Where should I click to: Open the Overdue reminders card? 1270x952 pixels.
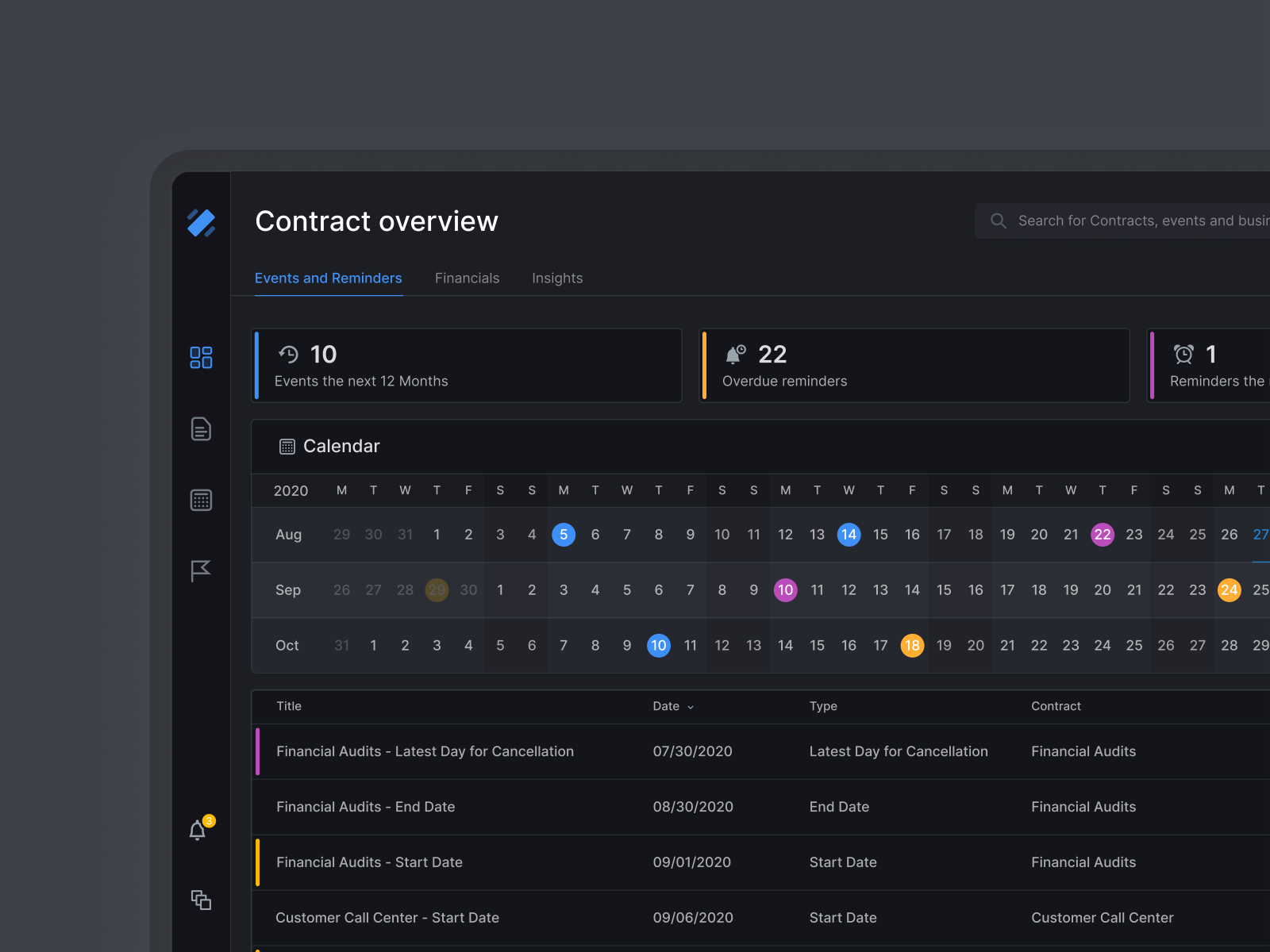pyautogui.click(x=914, y=366)
